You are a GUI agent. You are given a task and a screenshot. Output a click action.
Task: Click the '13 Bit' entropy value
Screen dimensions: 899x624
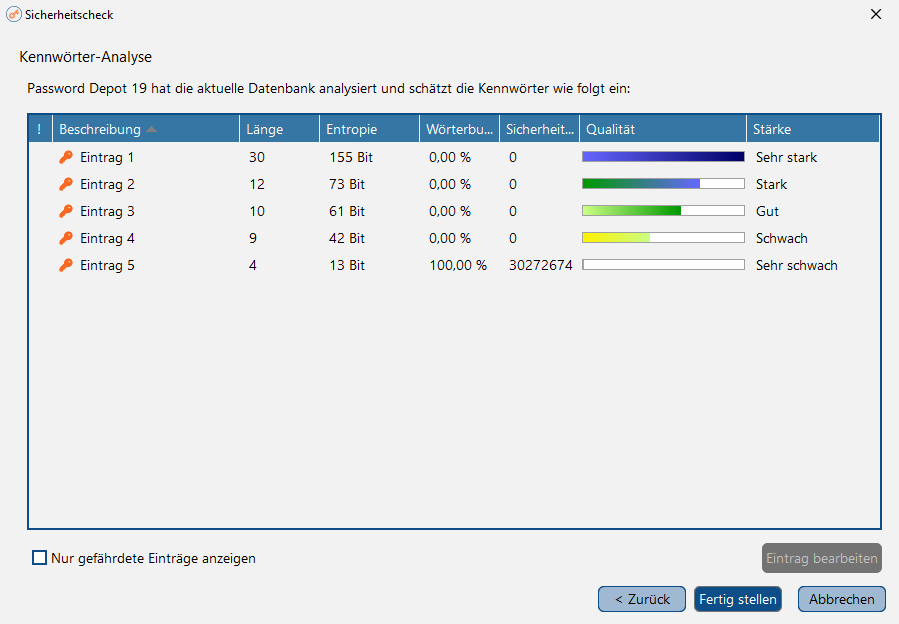tap(347, 265)
